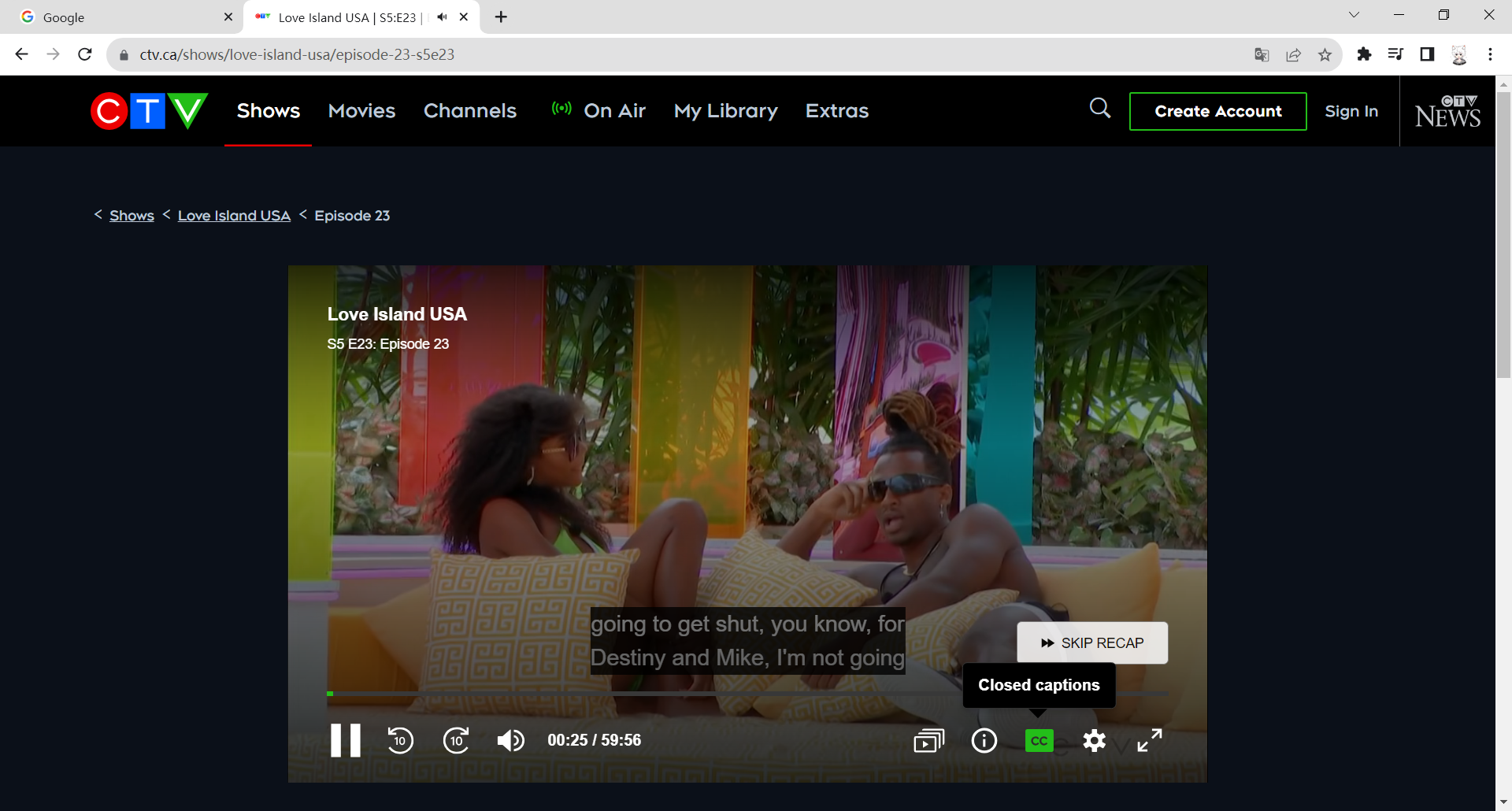Show the episode info icon
This screenshot has height=811, width=1512.
click(984, 741)
